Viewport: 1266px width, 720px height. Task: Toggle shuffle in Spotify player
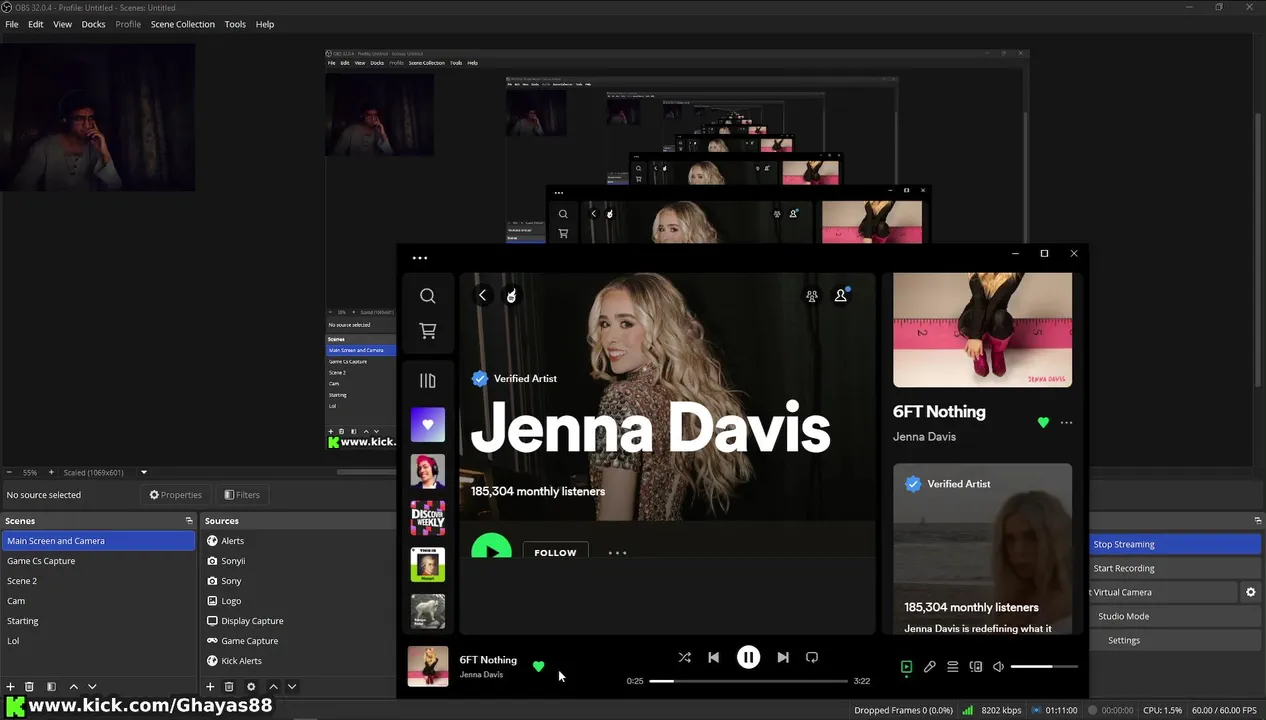(684, 657)
